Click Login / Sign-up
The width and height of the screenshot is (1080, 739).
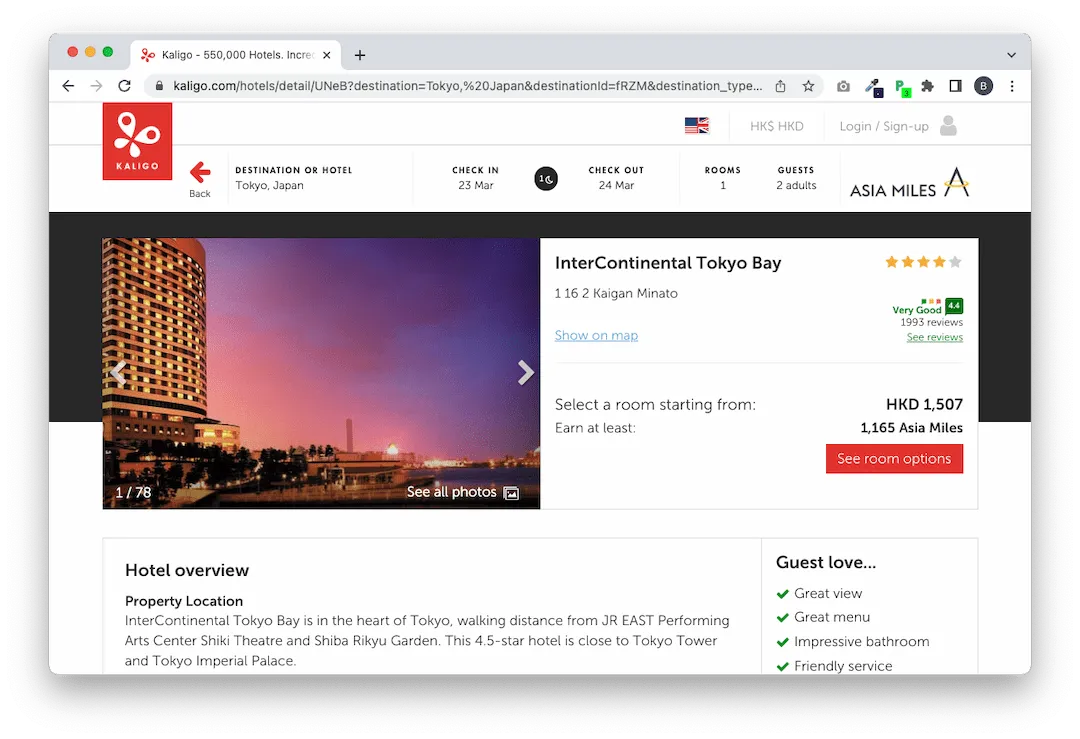[x=883, y=126]
